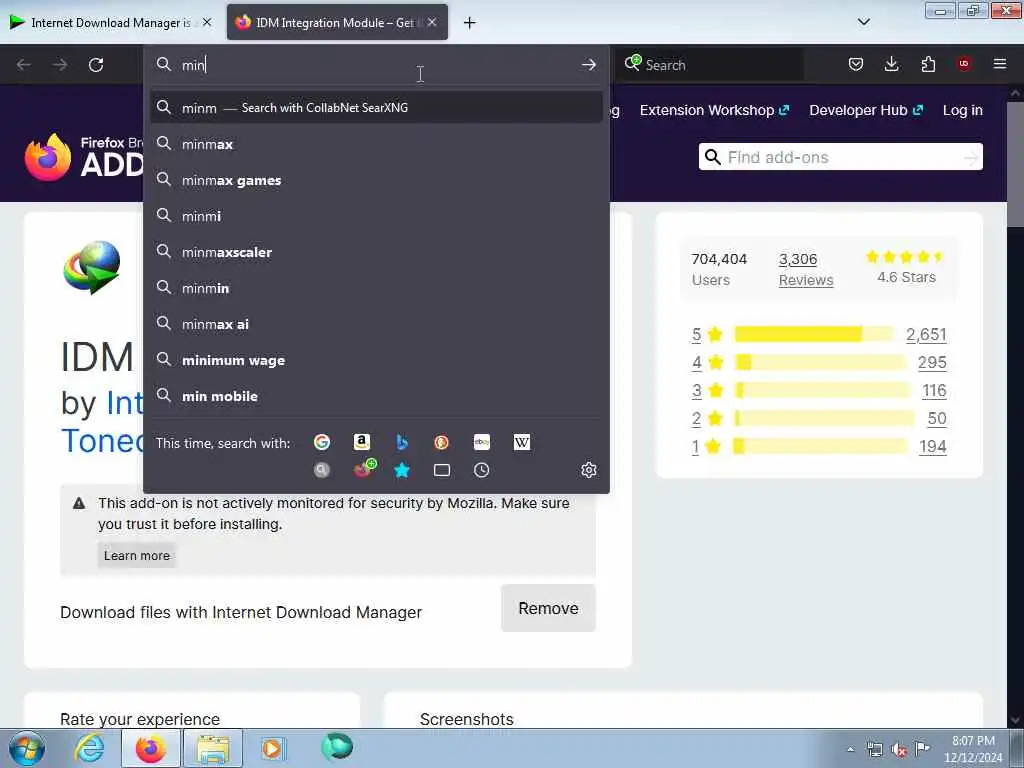Switch to Internet Download Manager tab
1024x768 pixels.
click(x=111, y=23)
